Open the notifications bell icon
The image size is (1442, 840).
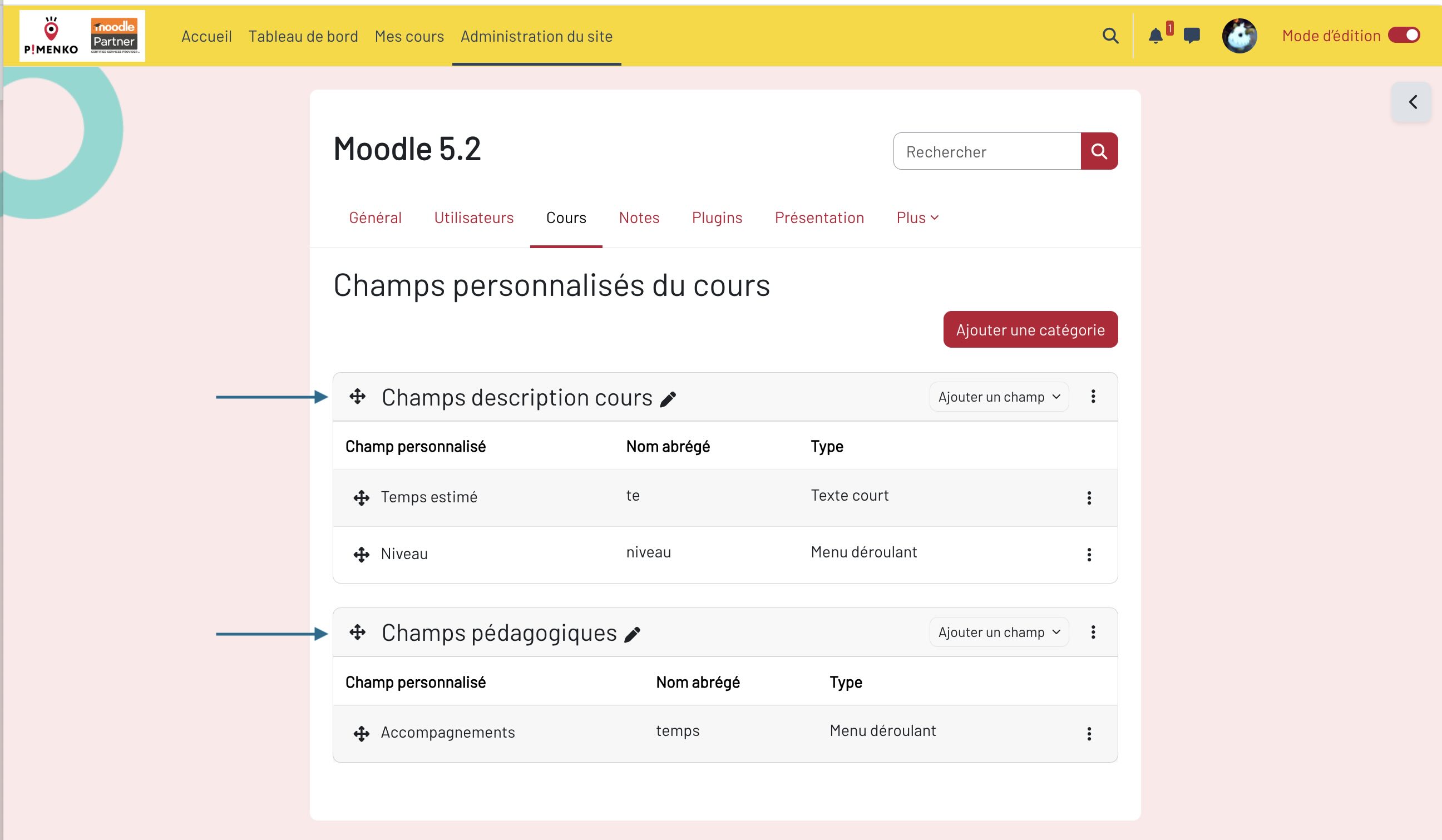(1155, 36)
